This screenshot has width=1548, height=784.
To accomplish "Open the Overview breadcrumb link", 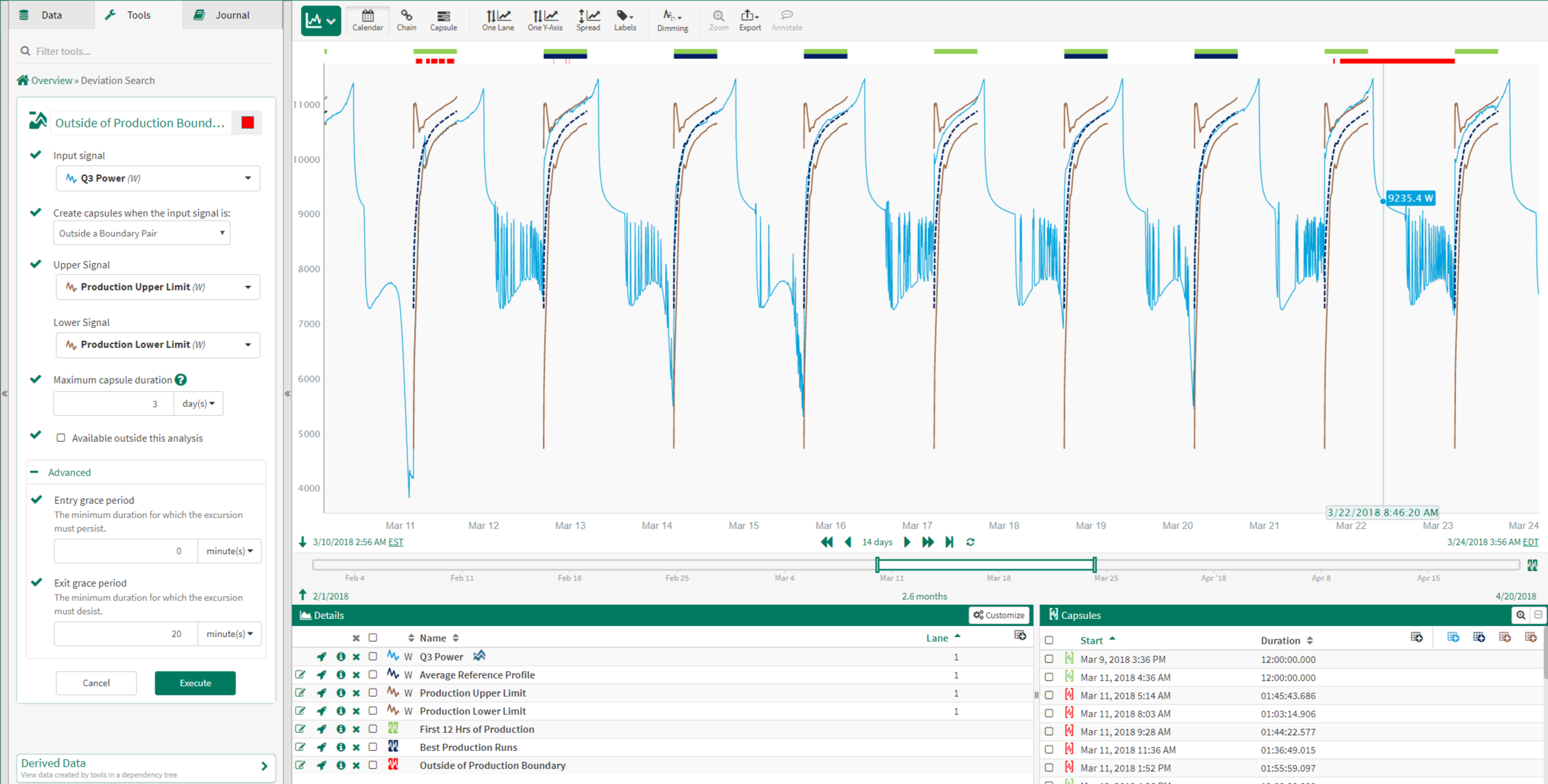I will tap(51, 80).
